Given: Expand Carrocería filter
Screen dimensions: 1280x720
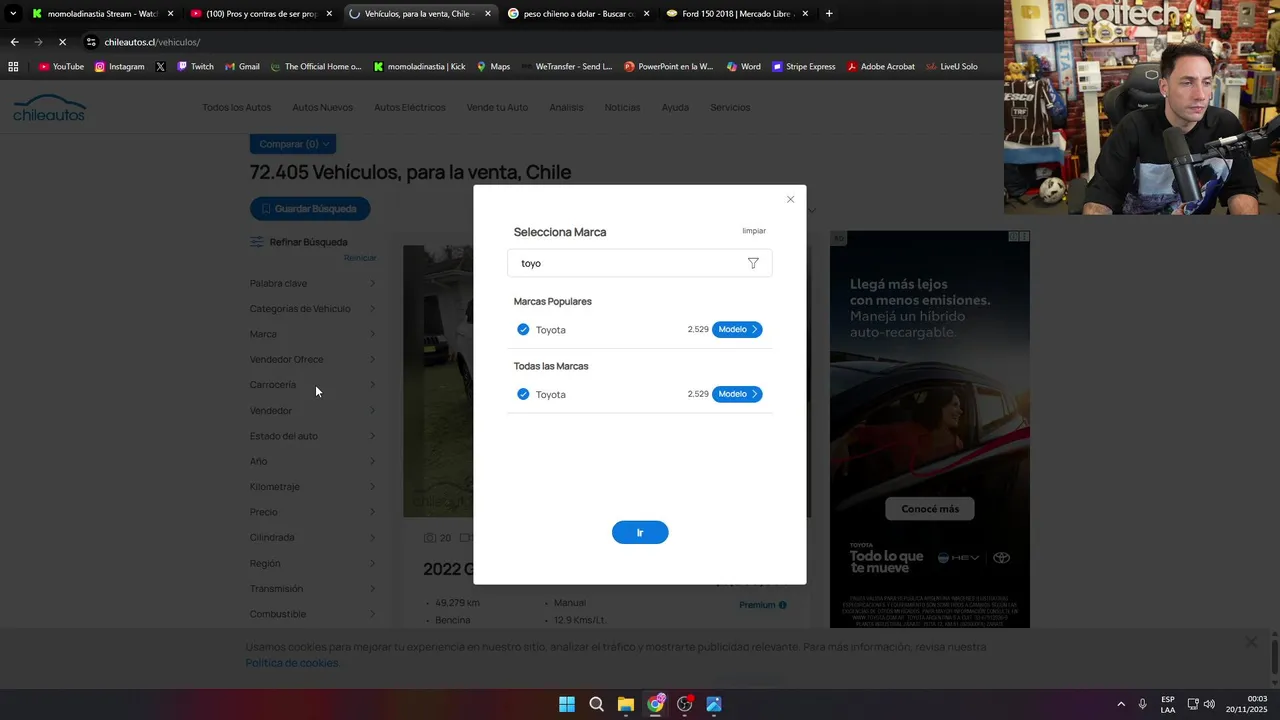Looking at the screenshot, I should point(313,385).
